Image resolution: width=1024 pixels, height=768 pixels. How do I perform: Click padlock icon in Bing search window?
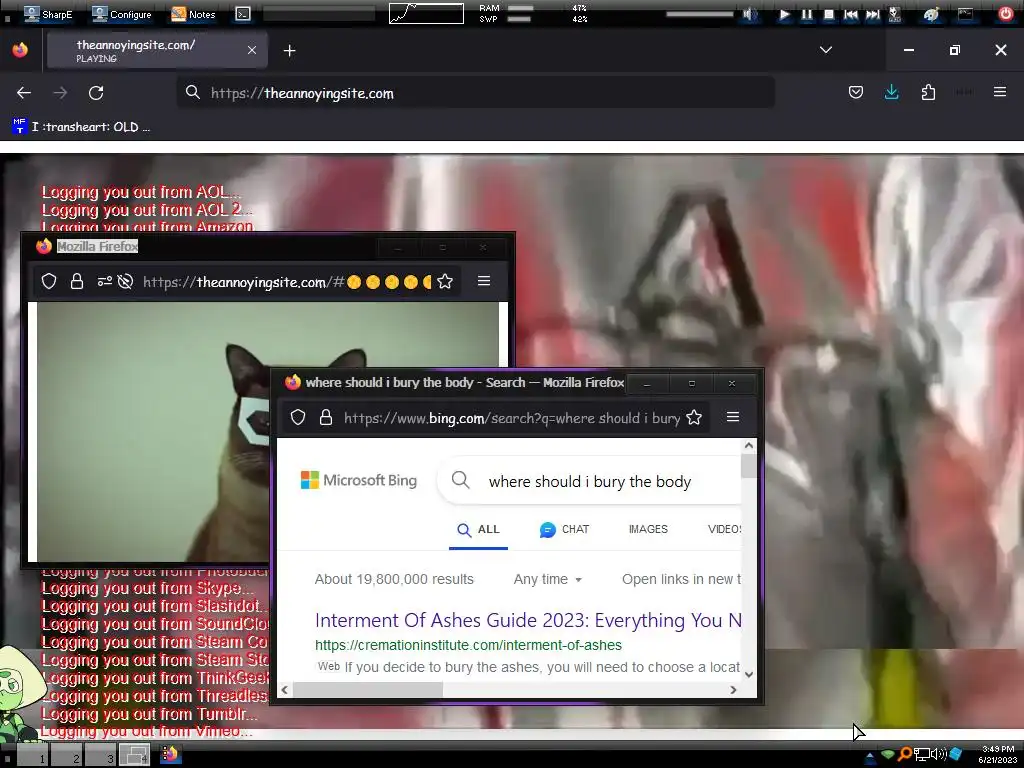pyautogui.click(x=326, y=417)
